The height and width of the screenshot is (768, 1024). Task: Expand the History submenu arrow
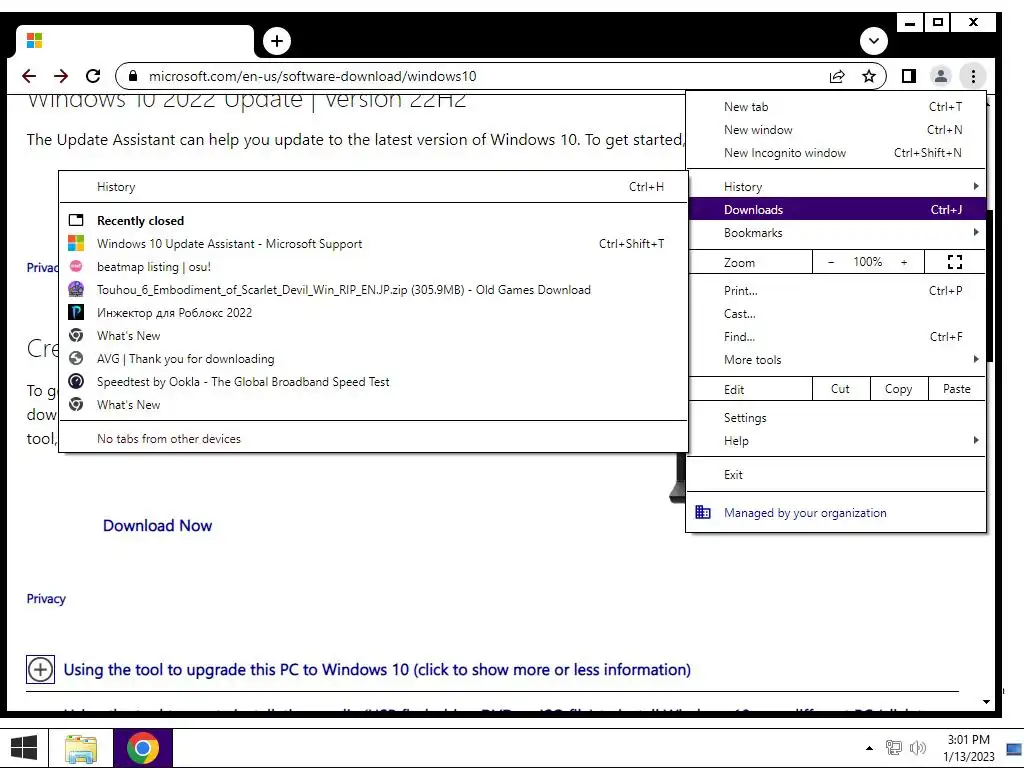(976, 187)
